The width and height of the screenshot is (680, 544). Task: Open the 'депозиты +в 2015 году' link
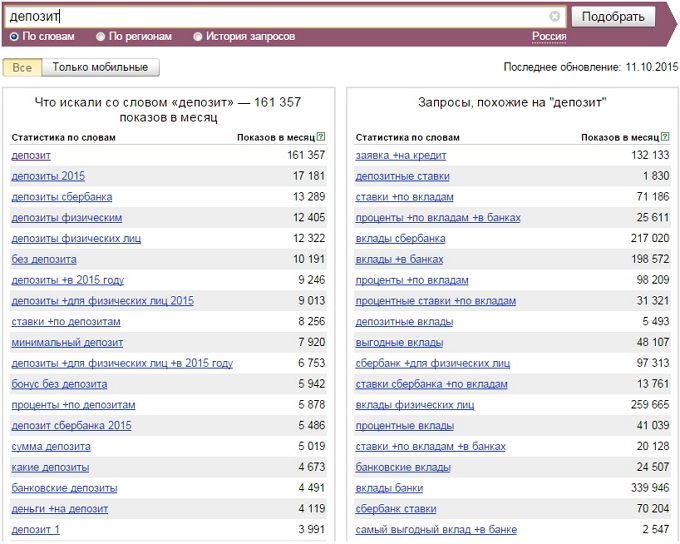[68, 280]
